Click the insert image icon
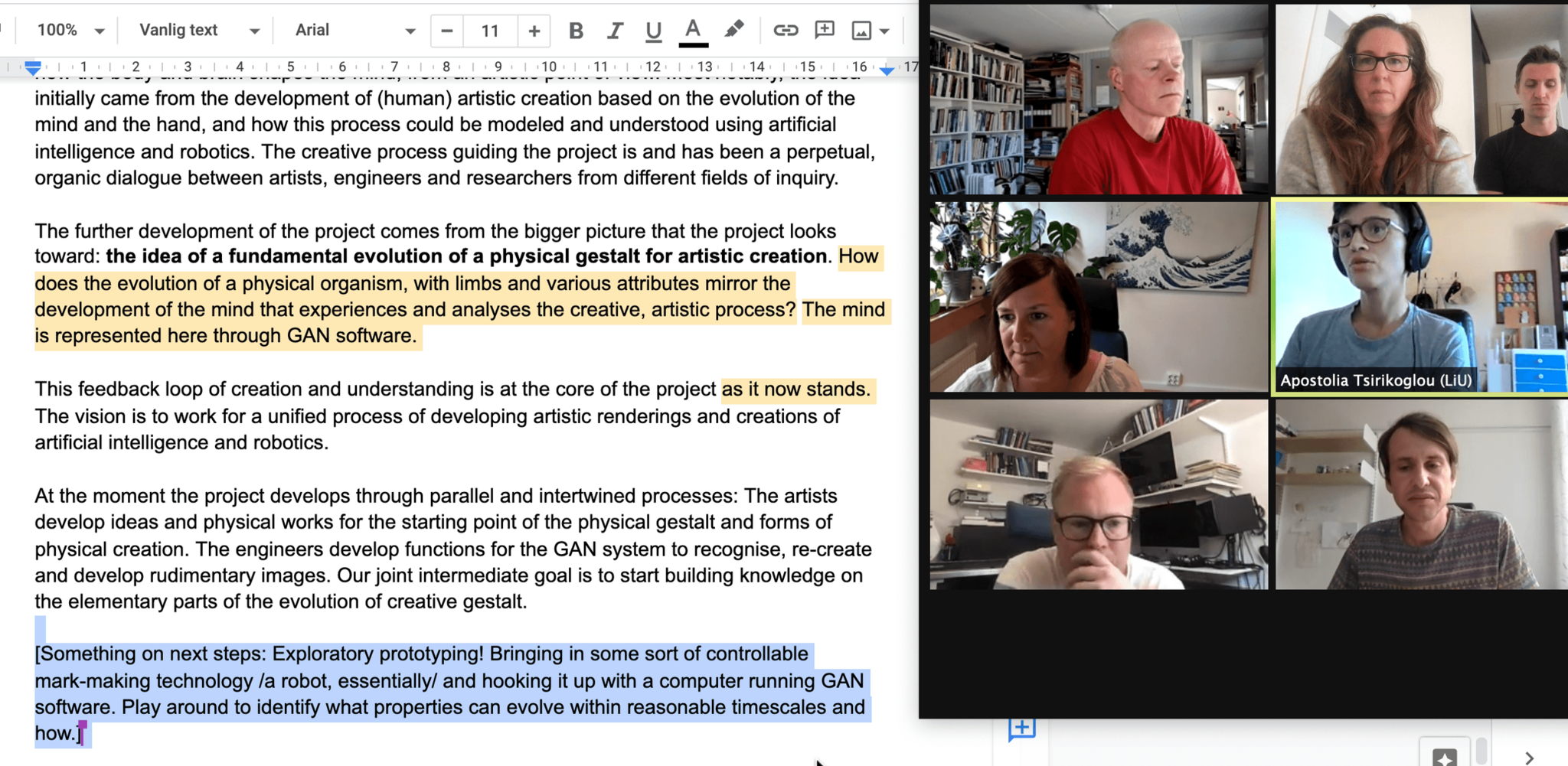The width and height of the screenshot is (1568, 766). pyautogui.click(x=861, y=31)
